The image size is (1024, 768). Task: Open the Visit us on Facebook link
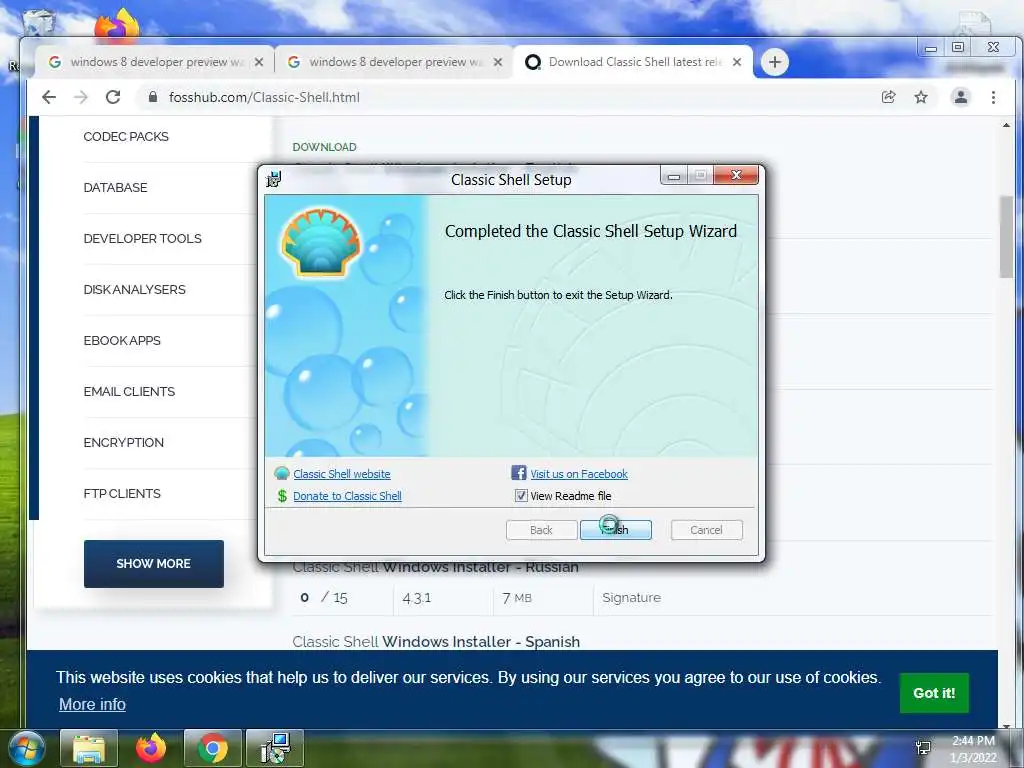579,474
